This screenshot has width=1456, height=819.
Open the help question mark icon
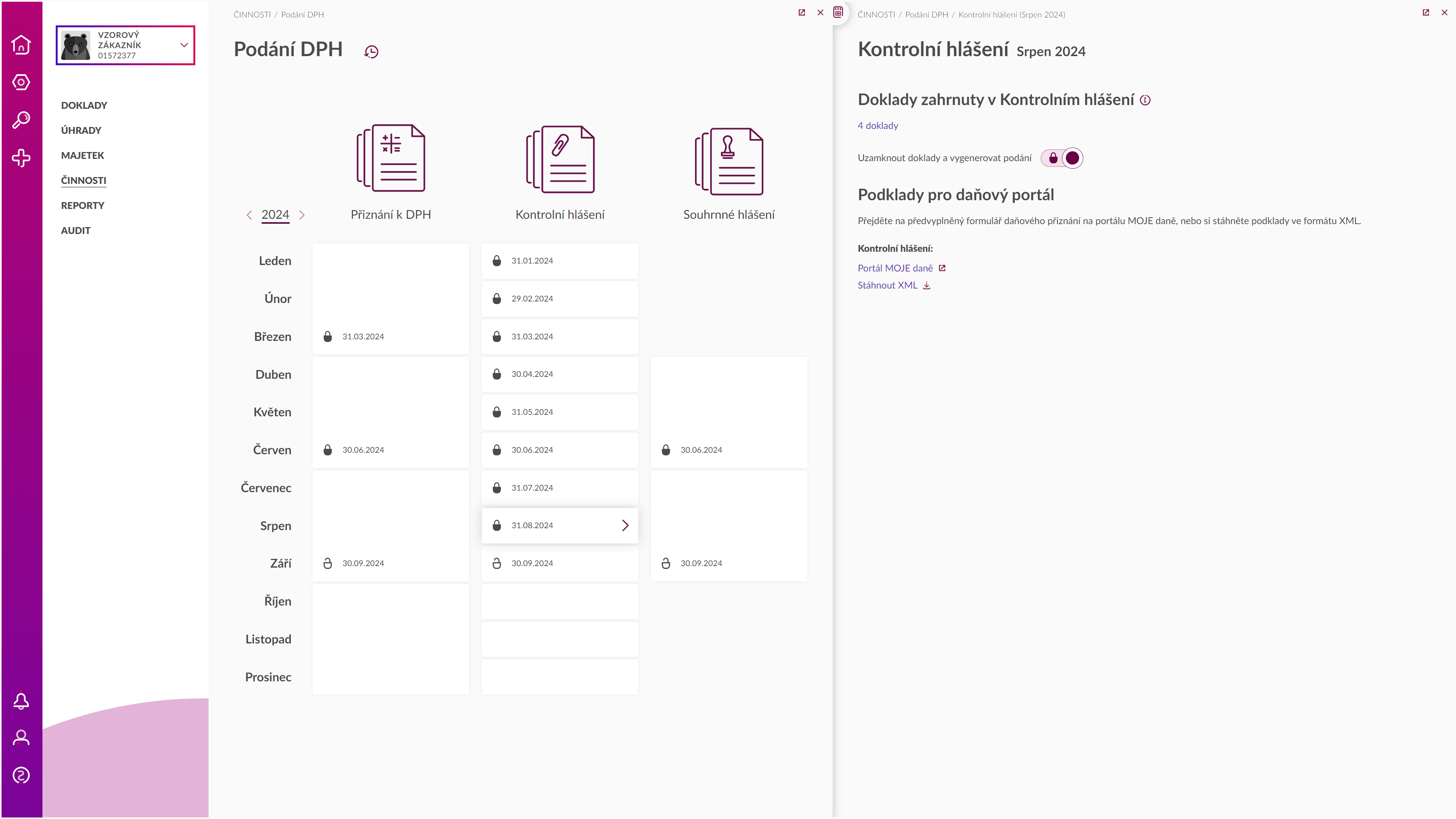point(21,775)
